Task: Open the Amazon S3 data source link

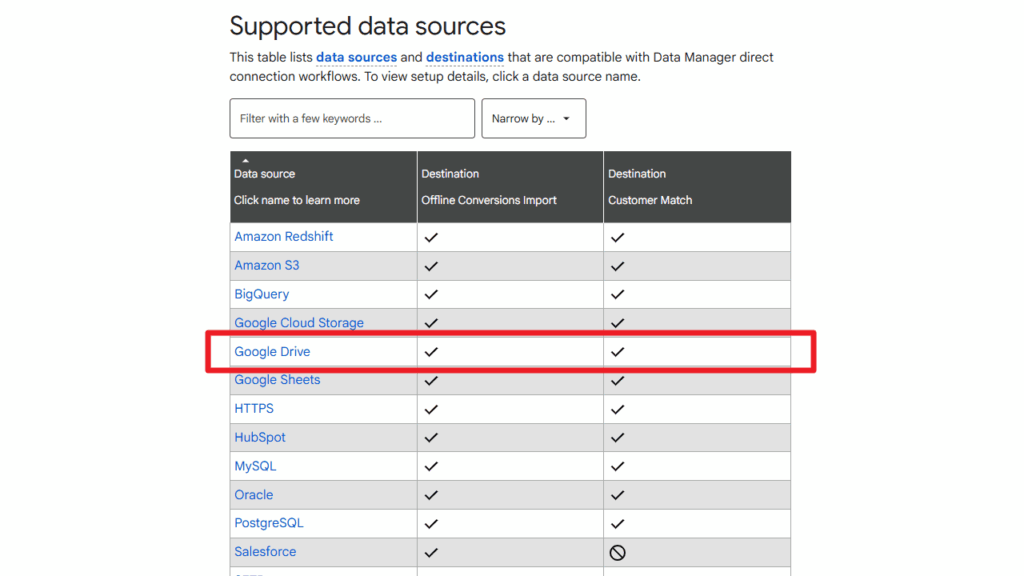Action: [266, 265]
